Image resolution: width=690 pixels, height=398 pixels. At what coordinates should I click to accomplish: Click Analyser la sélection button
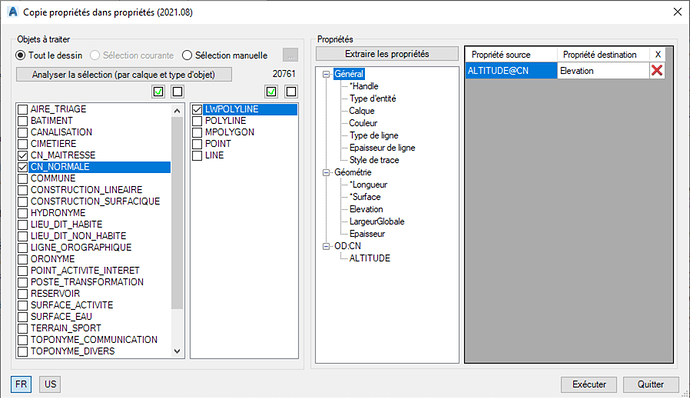coord(124,74)
